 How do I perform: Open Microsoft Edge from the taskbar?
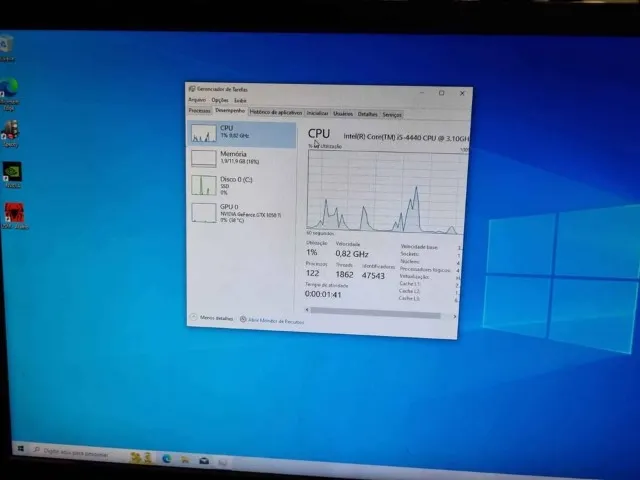[x=167, y=458]
